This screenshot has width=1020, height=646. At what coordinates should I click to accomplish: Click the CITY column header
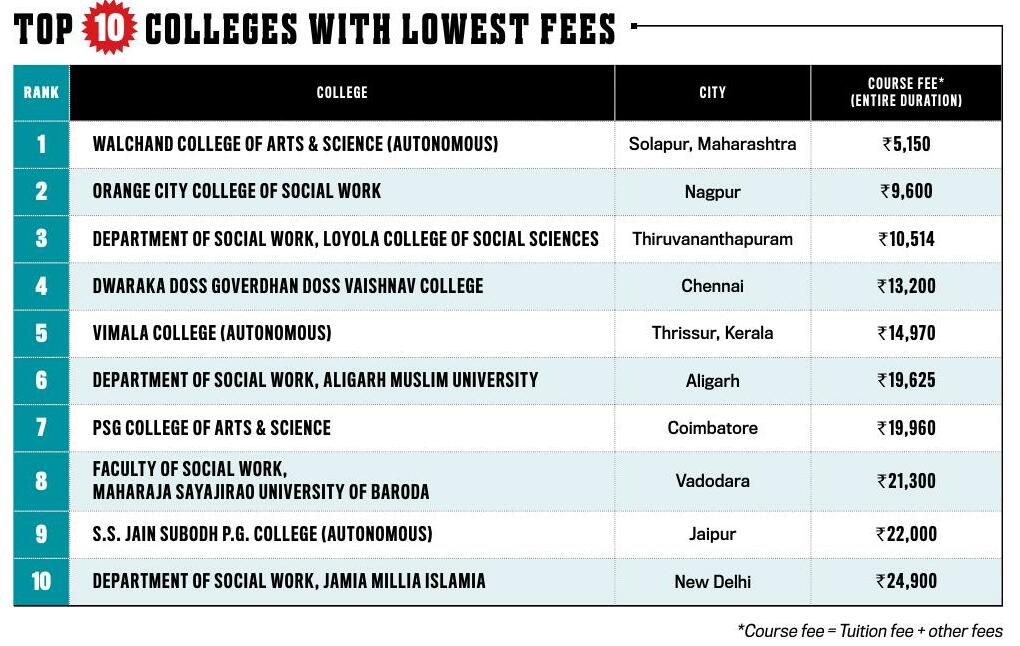click(712, 92)
